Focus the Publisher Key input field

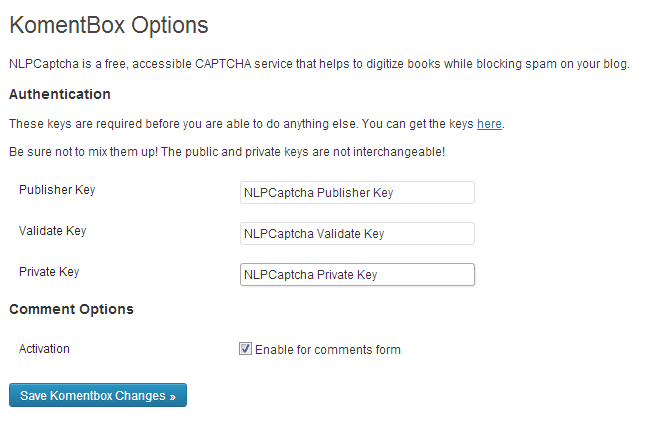tap(357, 192)
